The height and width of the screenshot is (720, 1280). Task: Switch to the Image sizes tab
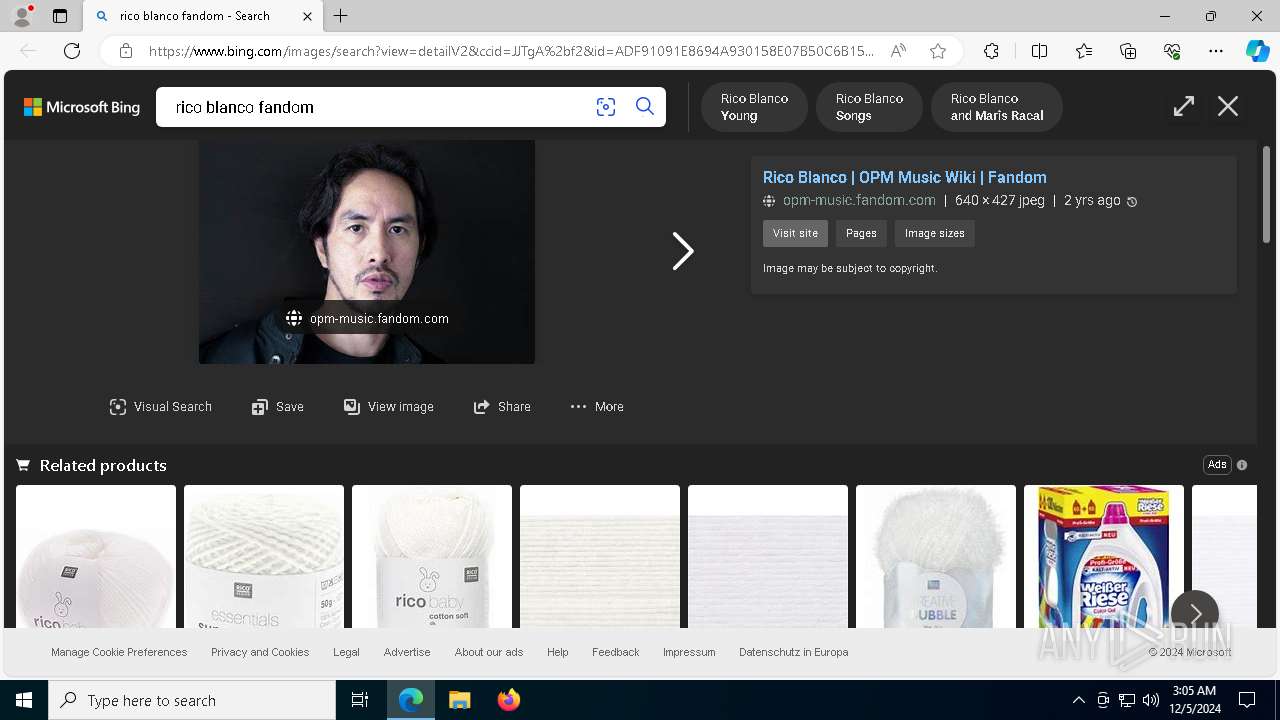click(935, 233)
